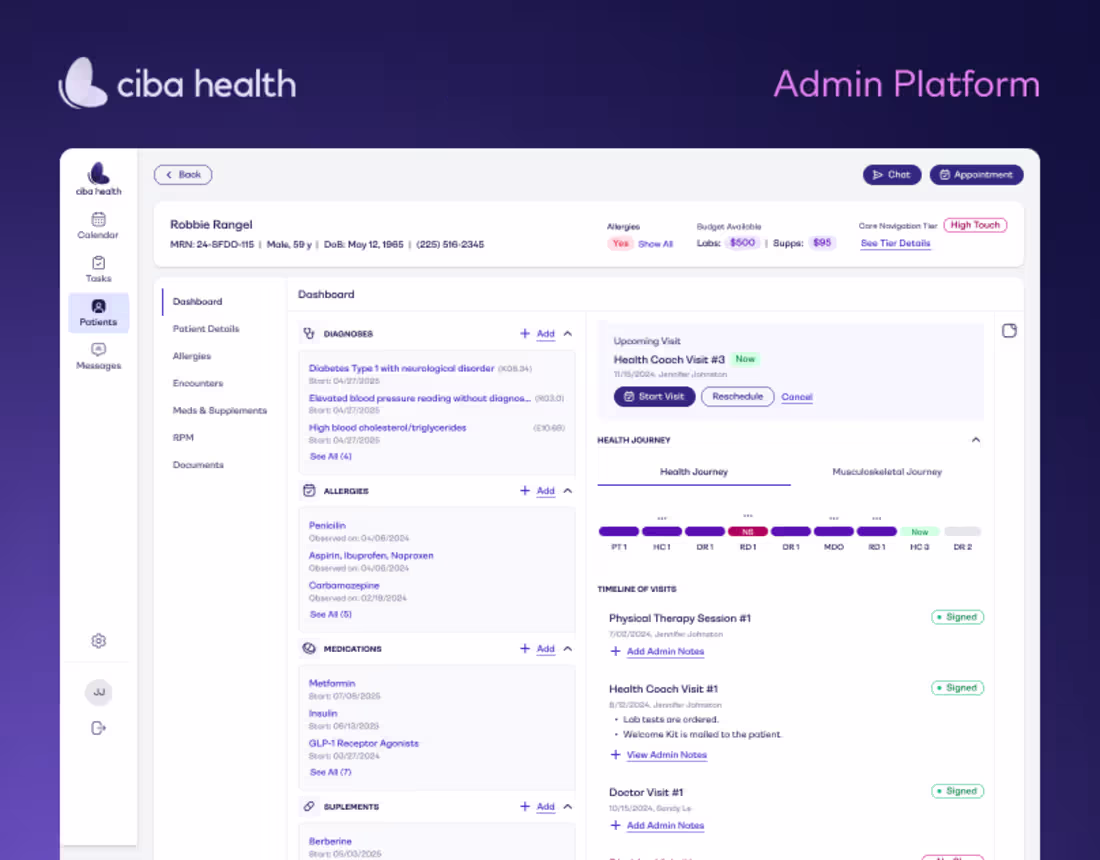This screenshot has width=1100, height=860.
Task: Collapse the Health Journey section
Action: [975, 439]
